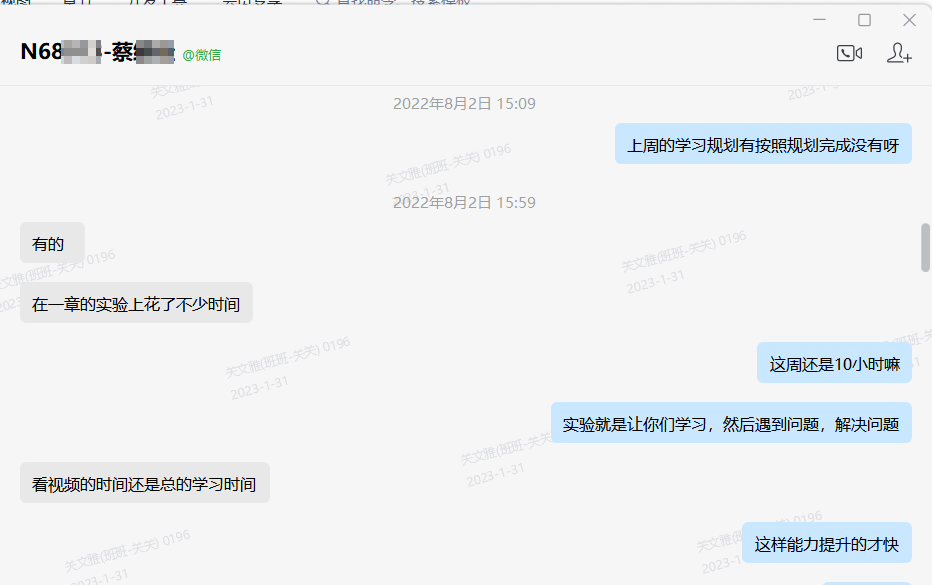Image resolution: width=932 pixels, height=585 pixels.
Task: Click the 15:59 timestamp
Action: pos(464,203)
